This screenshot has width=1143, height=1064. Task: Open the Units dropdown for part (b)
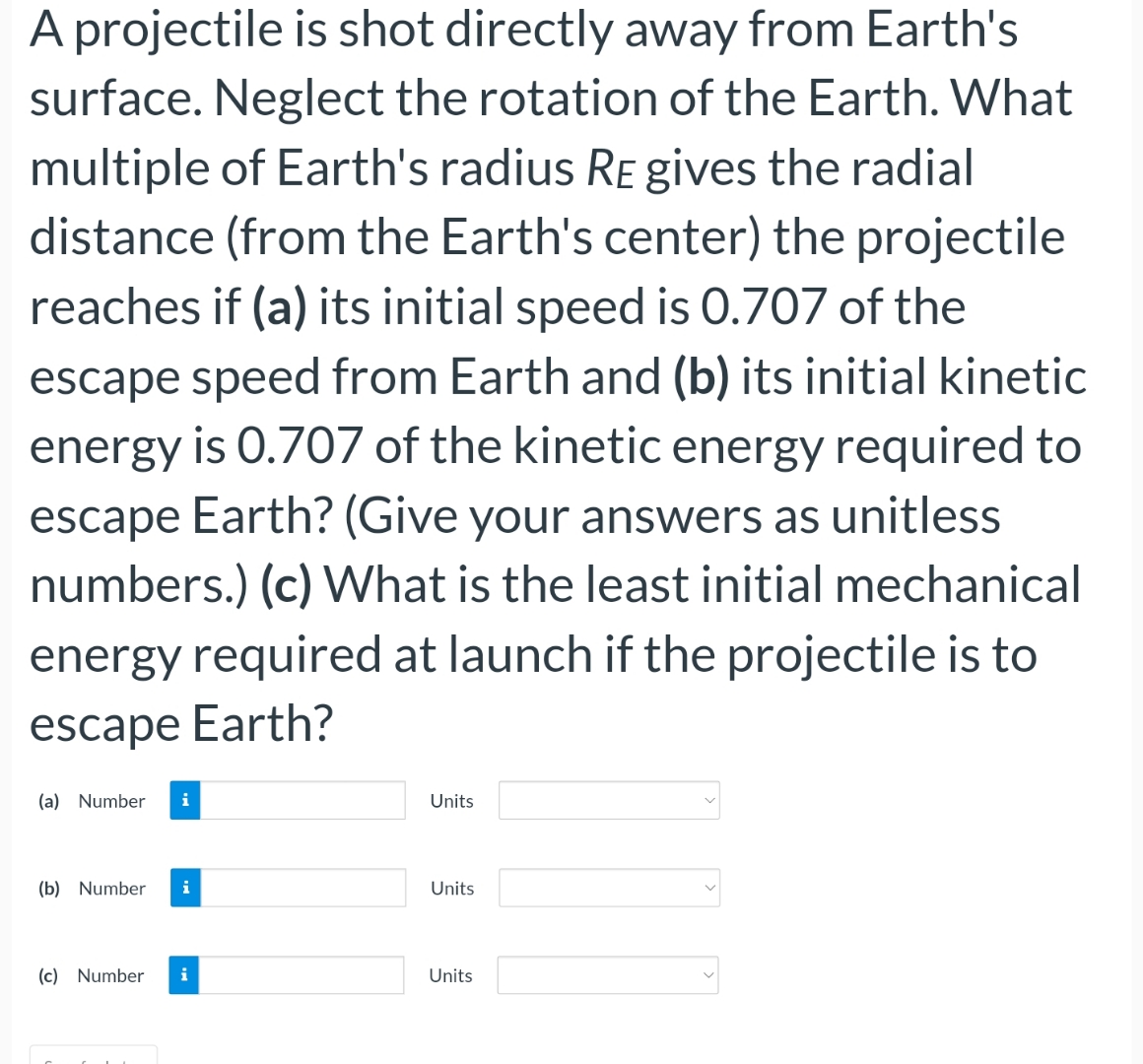click(608, 888)
